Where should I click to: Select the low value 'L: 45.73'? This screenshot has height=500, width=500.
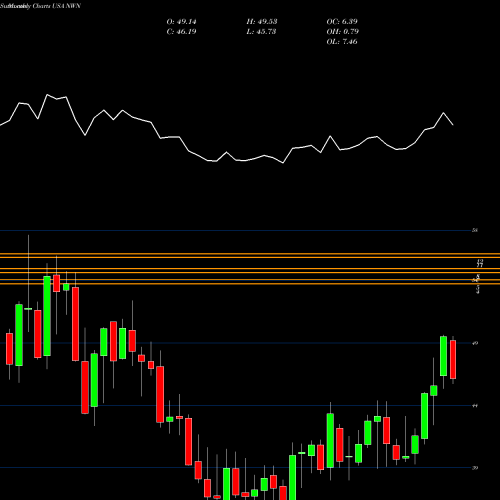coord(261,32)
